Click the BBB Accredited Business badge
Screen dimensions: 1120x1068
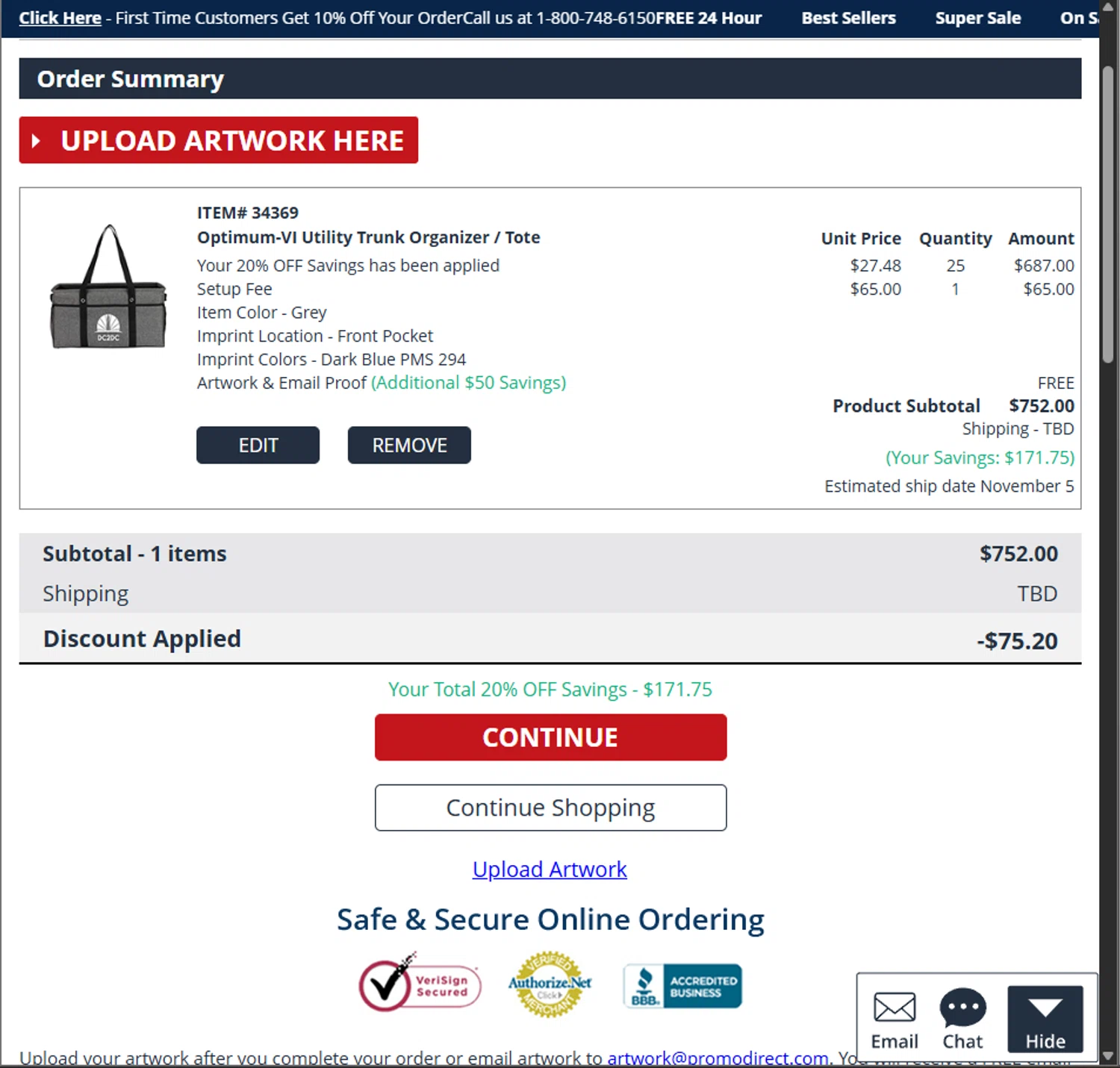coord(682,986)
